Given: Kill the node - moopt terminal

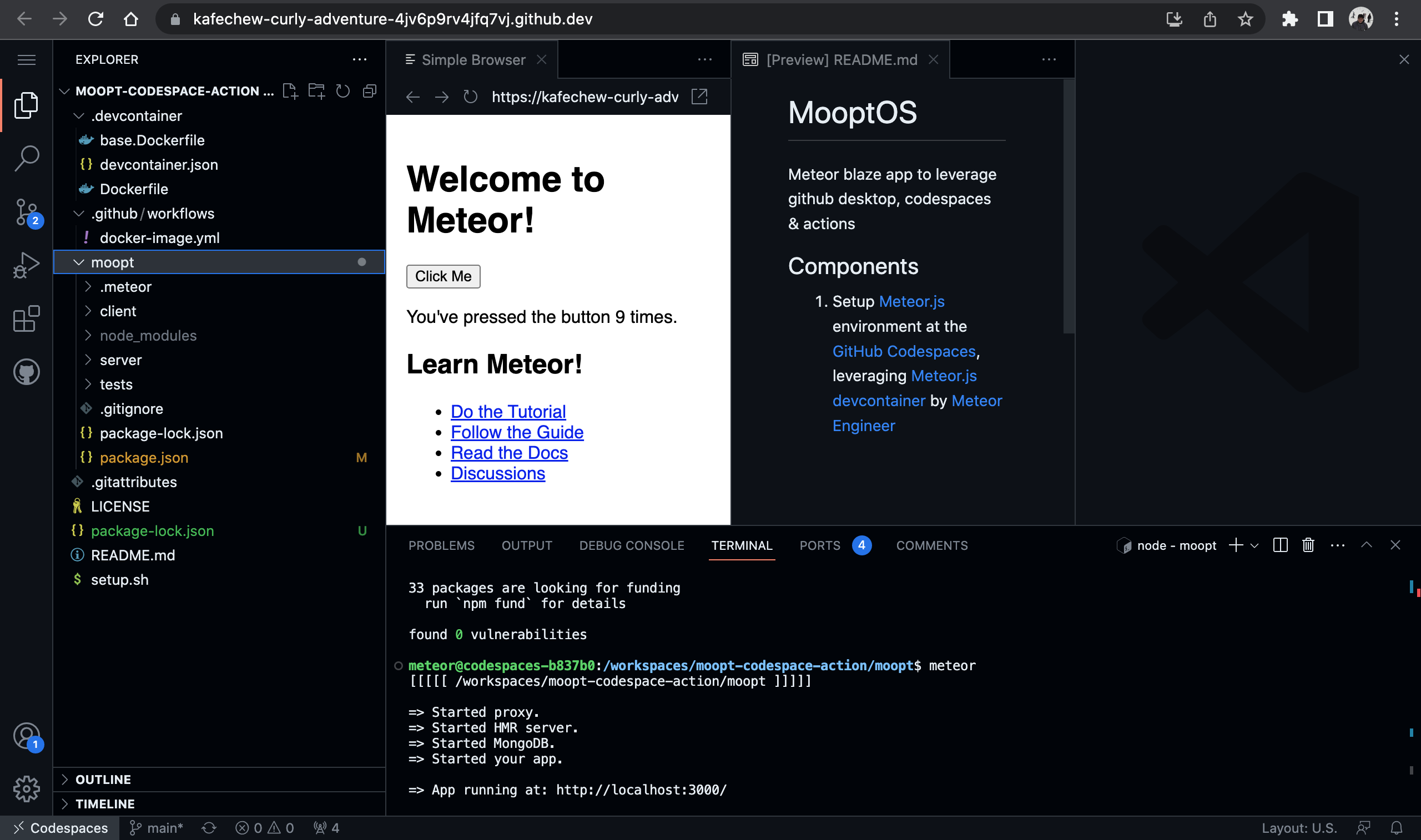Looking at the screenshot, I should click(1308, 545).
